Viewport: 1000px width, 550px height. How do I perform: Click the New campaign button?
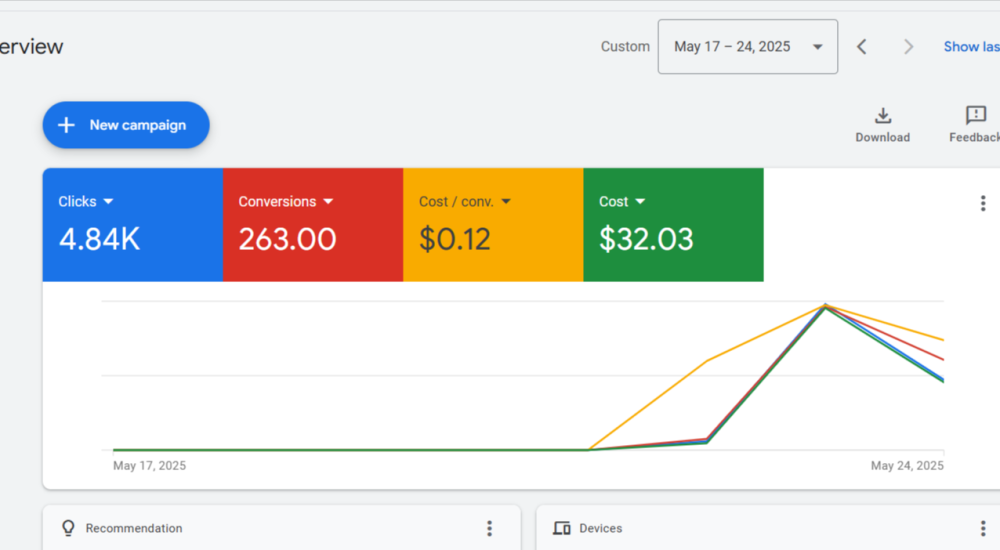tap(126, 125)
